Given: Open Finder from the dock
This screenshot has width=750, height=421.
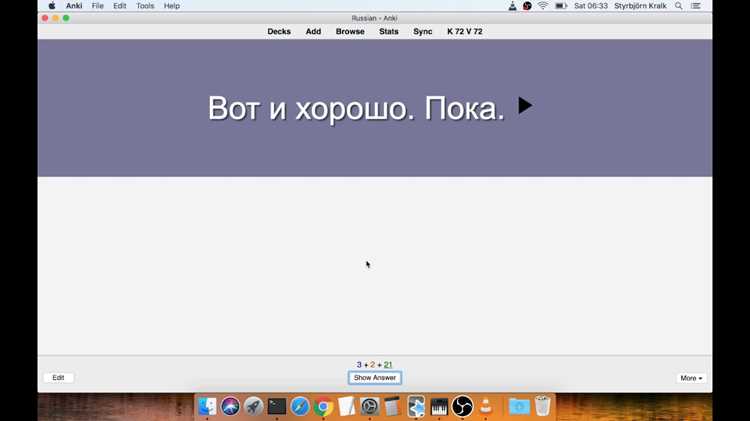Looking at the screenshot, I should pos(207,407).
